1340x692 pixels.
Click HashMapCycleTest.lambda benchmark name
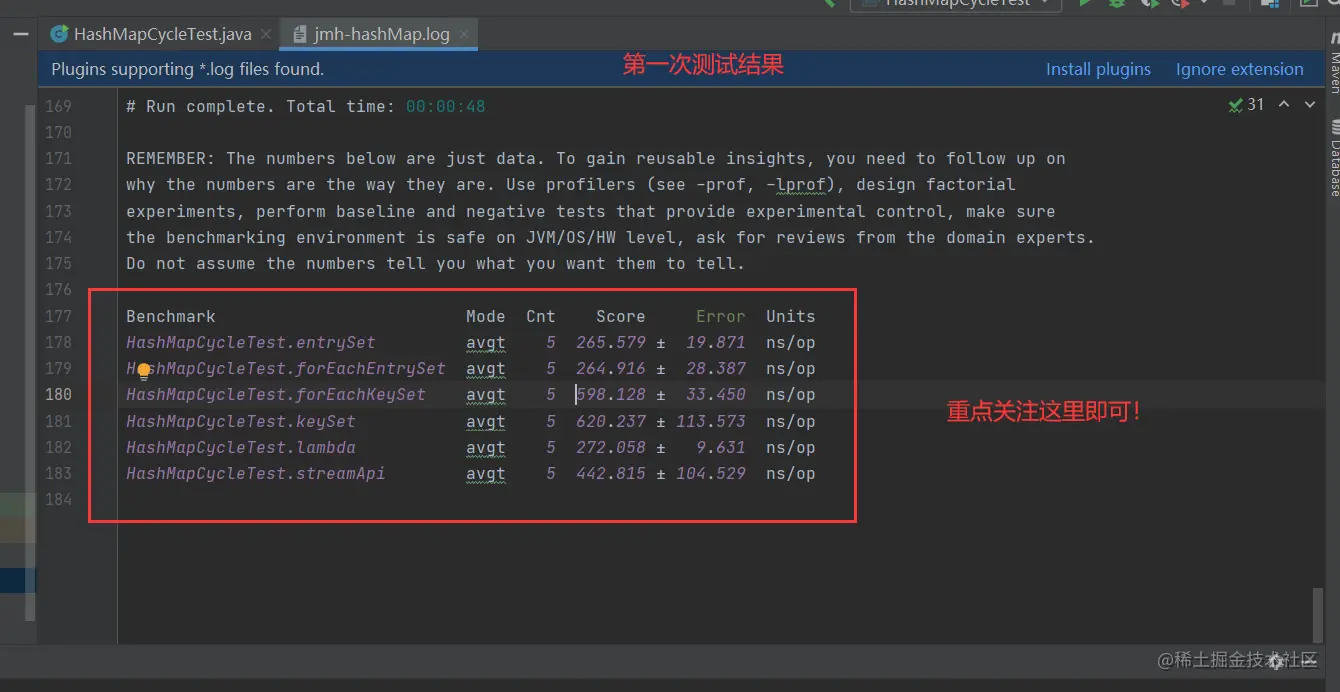click(x=241, y=447)
